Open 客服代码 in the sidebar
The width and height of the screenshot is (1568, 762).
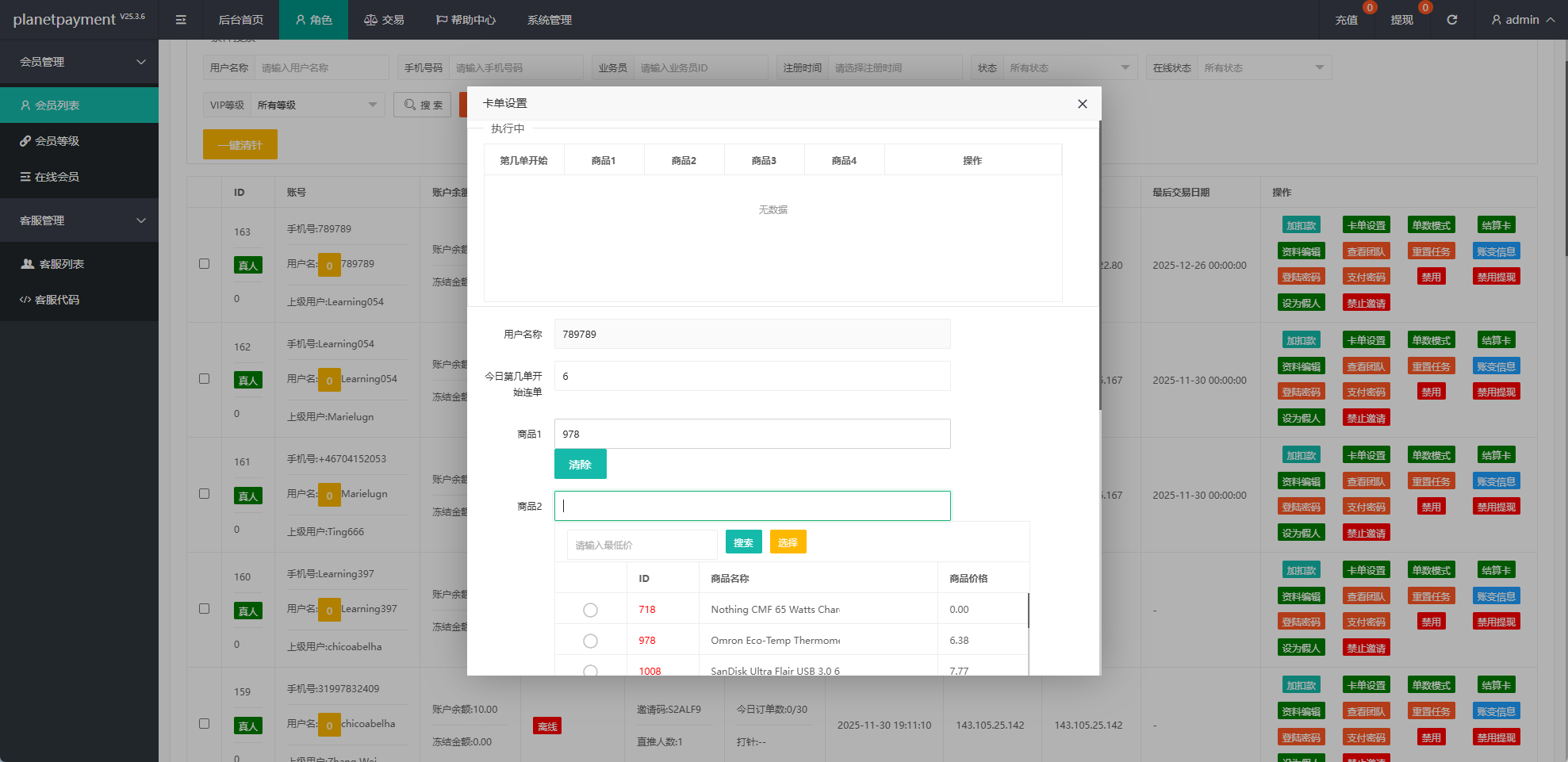pos(57,300)
